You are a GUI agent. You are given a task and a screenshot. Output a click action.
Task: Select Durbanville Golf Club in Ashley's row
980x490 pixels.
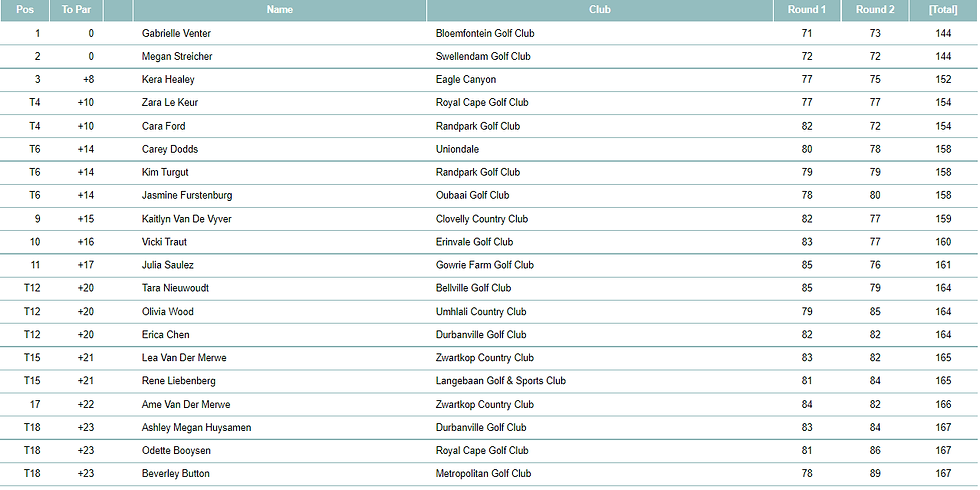(x=481, y=428)
